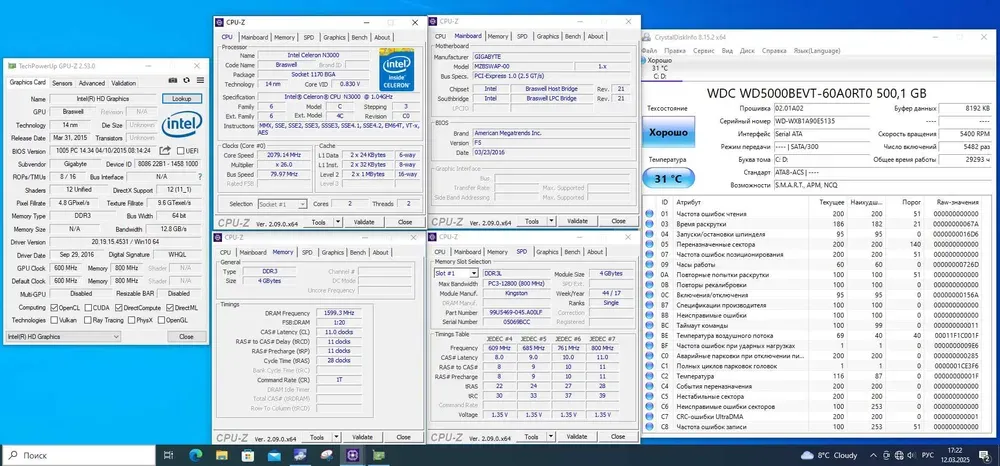Toggle the Vulkan checkbox
The width and height of the screenshot is (1000, 466).
click(x=54, y=320)
